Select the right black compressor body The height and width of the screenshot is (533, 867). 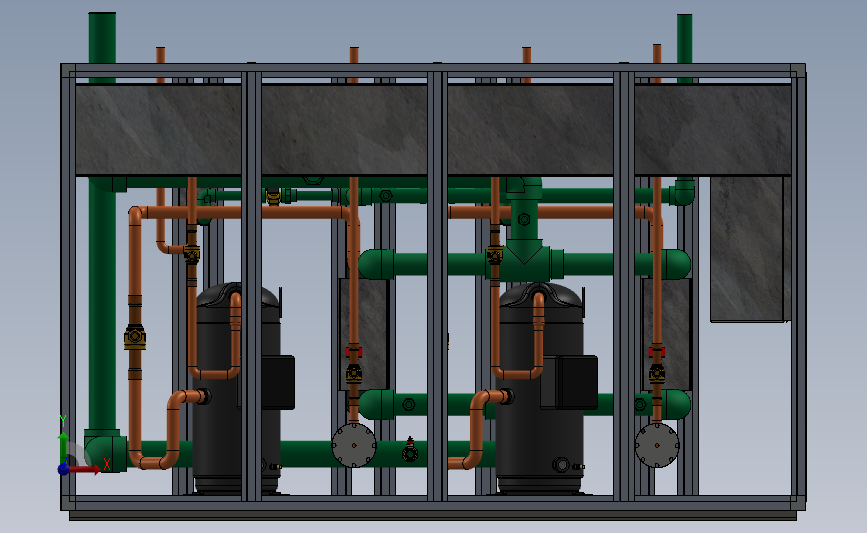tap(539, 387)
